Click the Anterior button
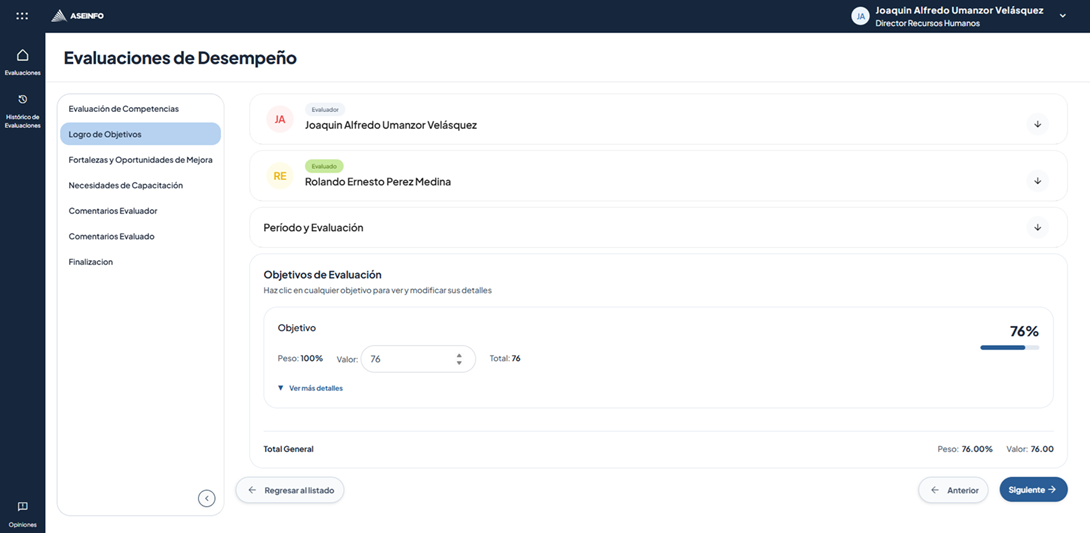Image resolution: width=1090 pixels, height=533 pixels. (953, 490)
